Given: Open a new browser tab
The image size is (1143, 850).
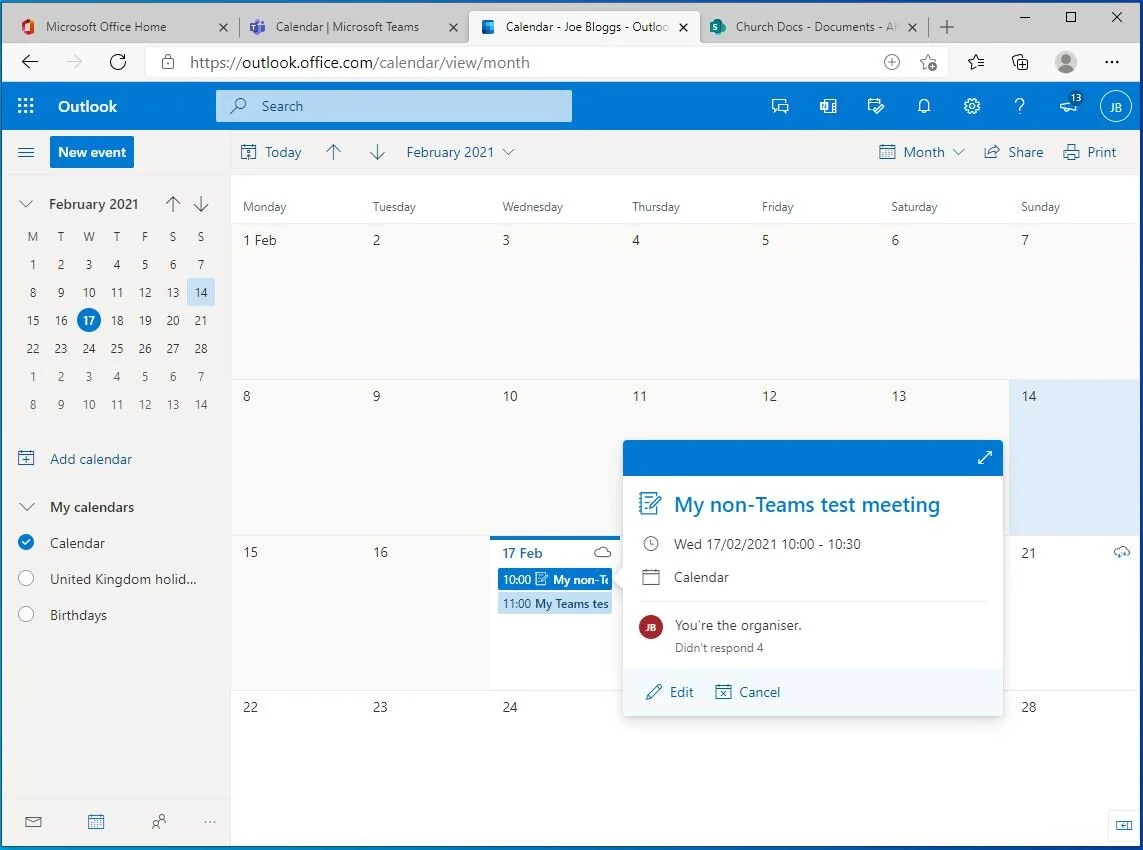Looking at the screenshot, I should (947, 27).
